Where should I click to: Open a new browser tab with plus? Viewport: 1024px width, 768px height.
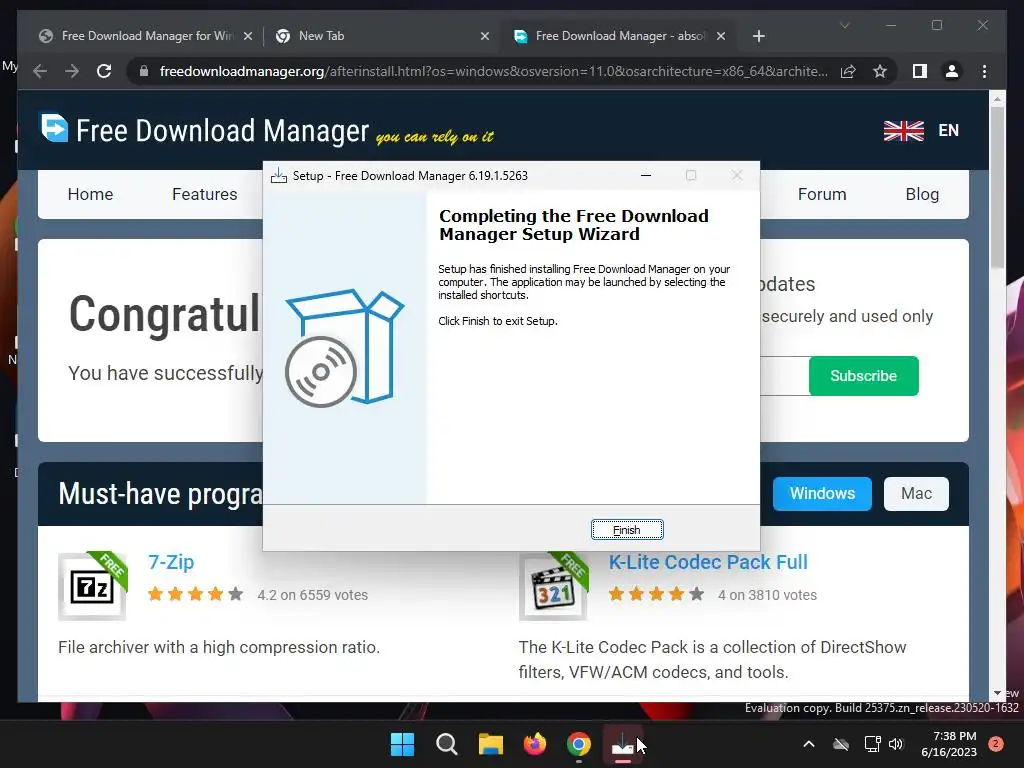[x=758, y=36]
